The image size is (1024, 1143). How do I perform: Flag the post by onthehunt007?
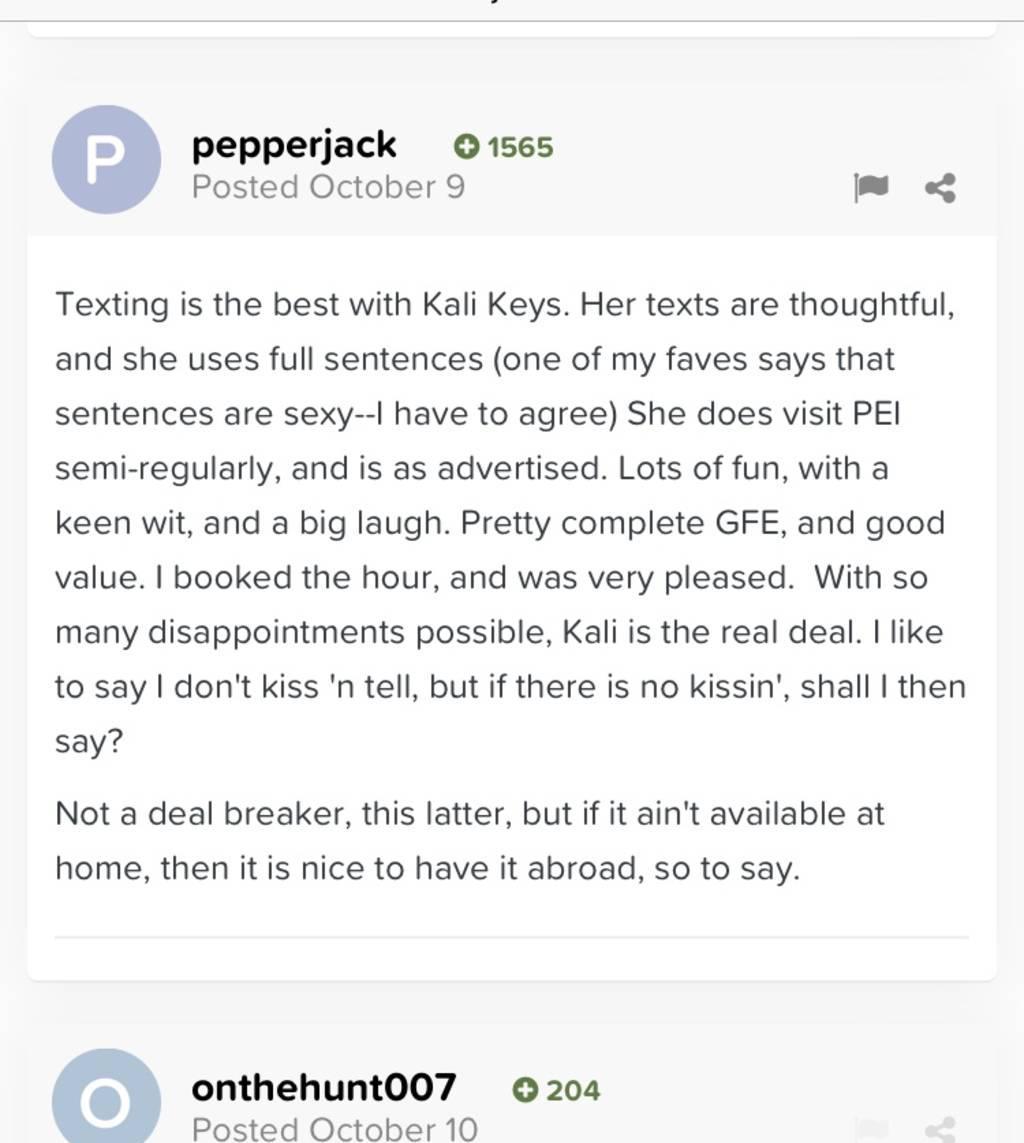coord(870,1128)
